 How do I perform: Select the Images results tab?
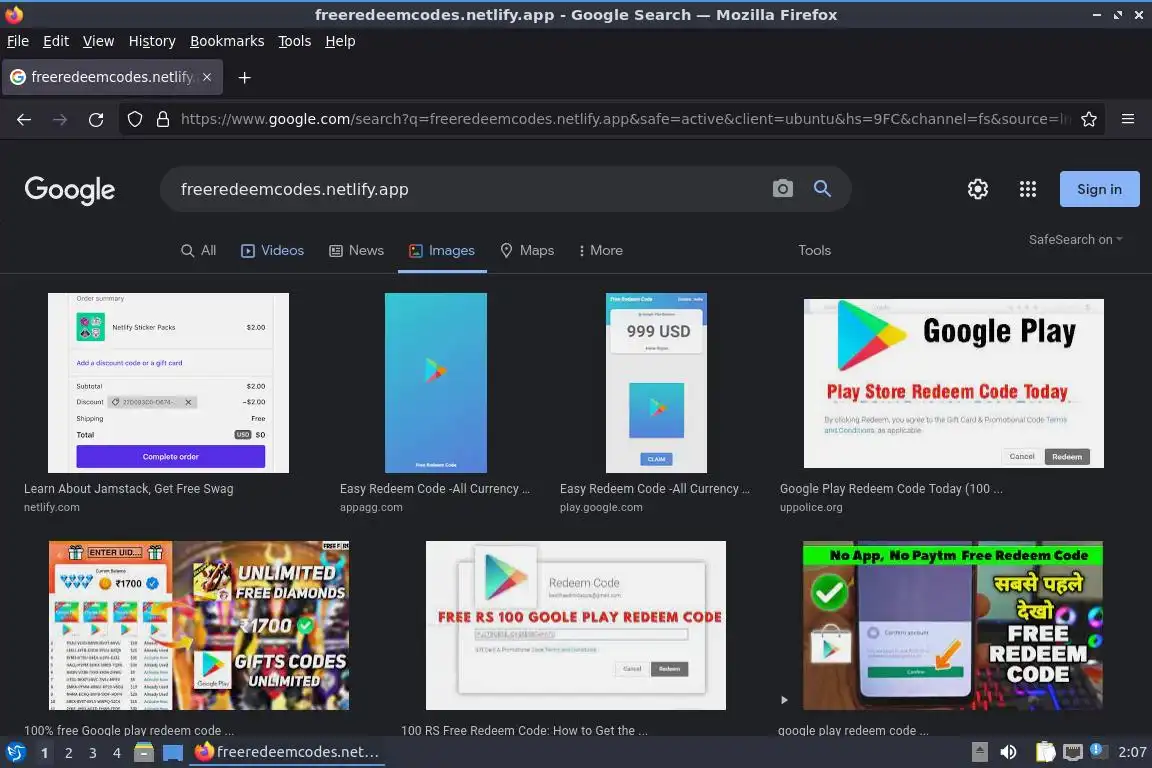(x=442, y=251)
